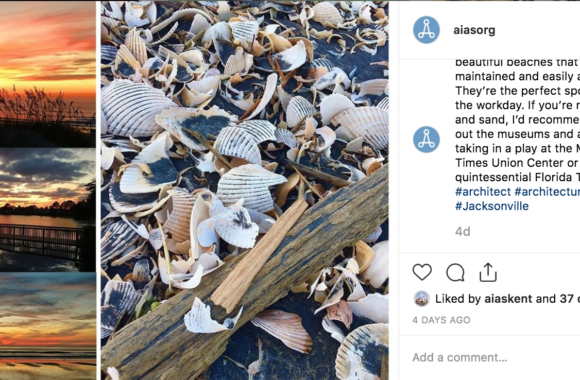580x380 pixels.
Task: Open the top orange sunset photo
Action: (x=48, y=74)
